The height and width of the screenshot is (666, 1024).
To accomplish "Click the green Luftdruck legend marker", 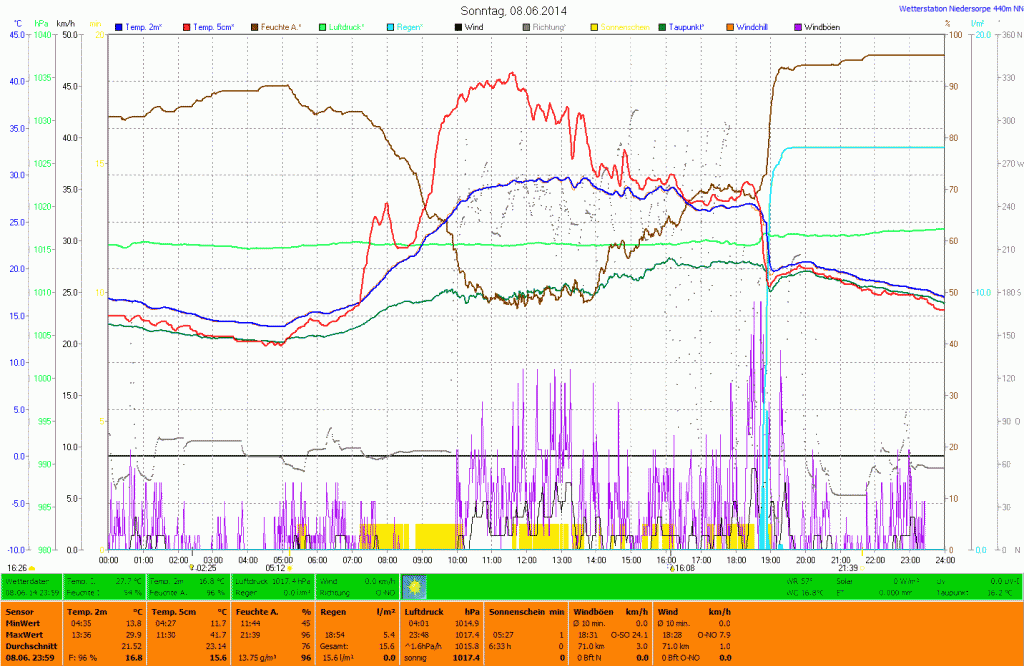I will click(x=324, y=26).
